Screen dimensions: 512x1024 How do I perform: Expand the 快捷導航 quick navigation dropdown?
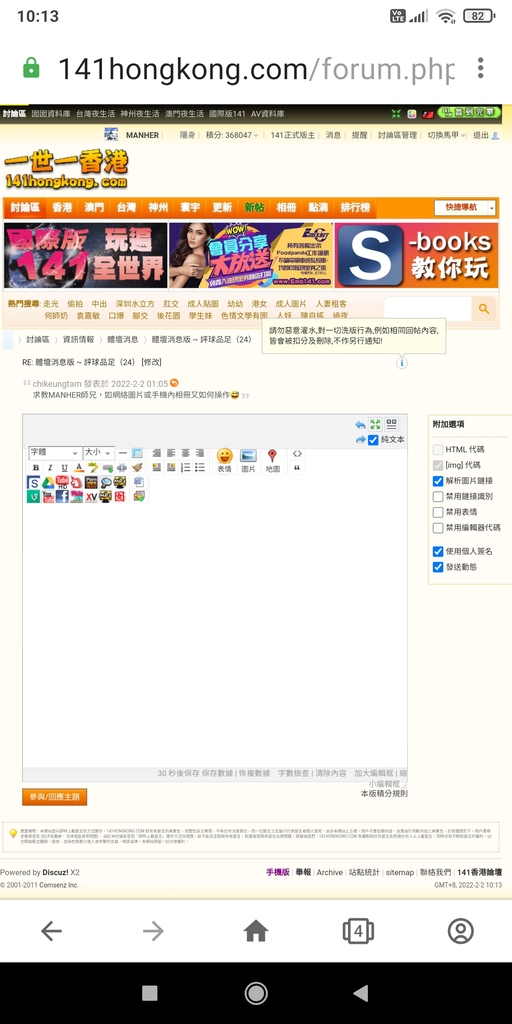click(x=465, y=208)
